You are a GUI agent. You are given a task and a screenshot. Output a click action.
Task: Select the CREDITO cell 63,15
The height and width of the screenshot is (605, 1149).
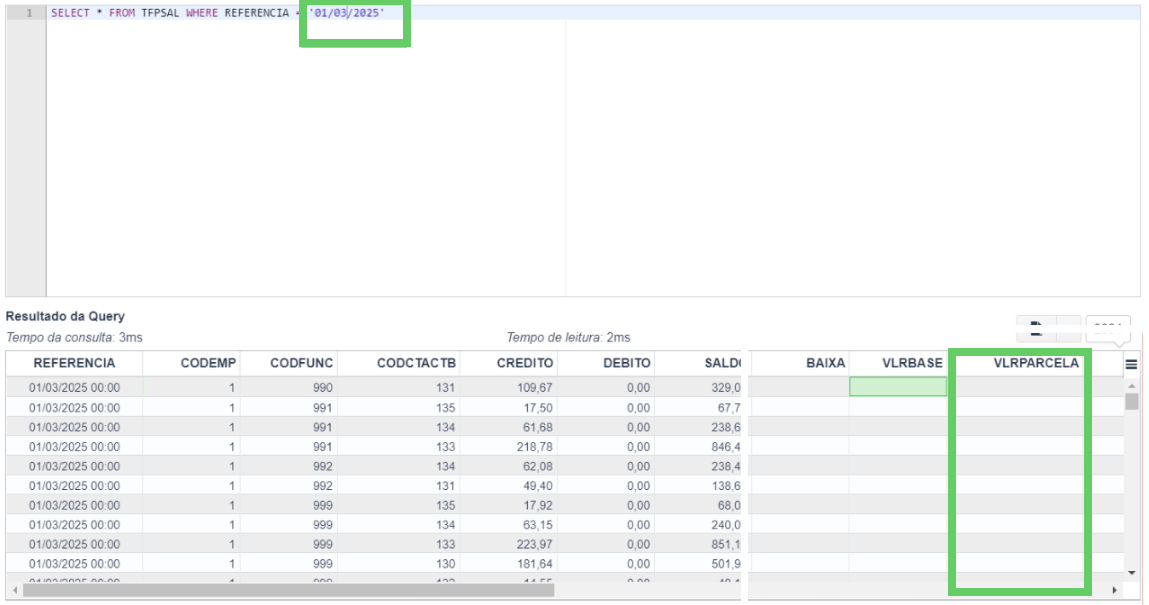(509, 524)
